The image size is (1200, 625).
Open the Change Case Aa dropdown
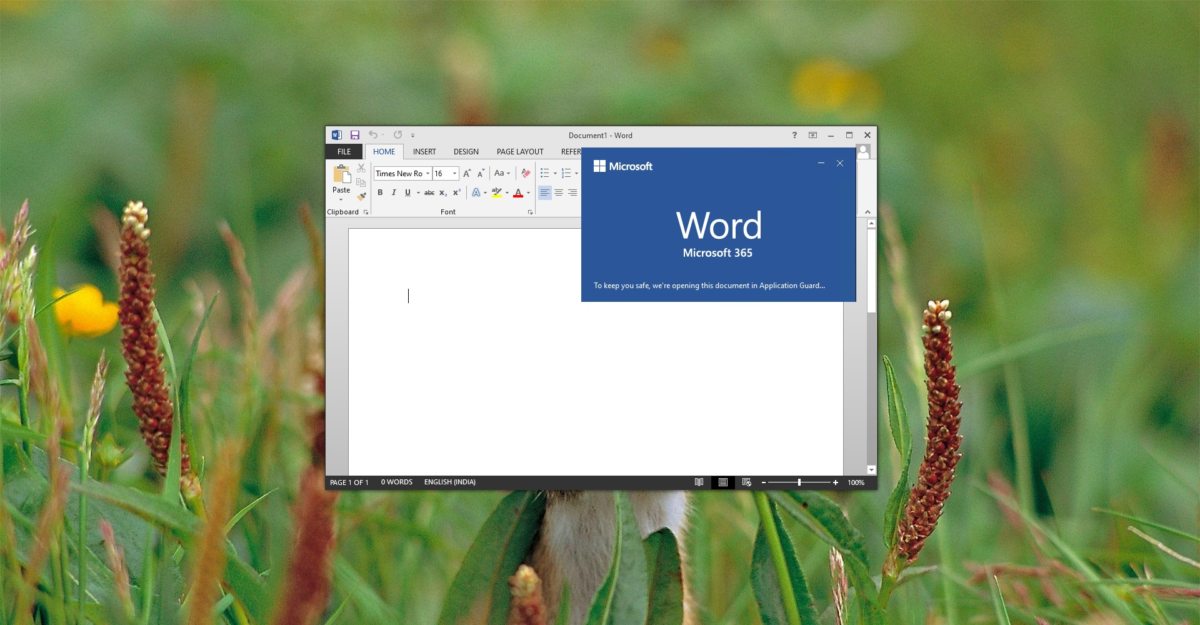(x=502, y=173)
